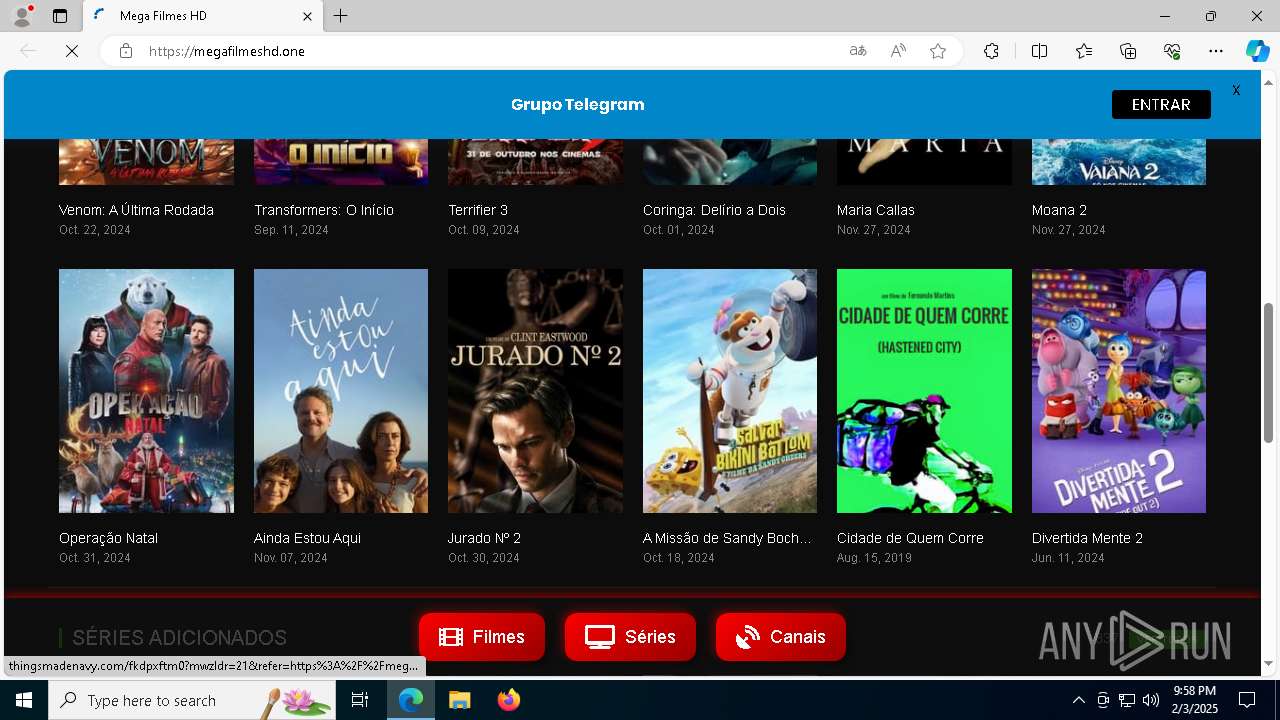This screenshot has height=720, width=1280.
Task: Open the Séries section button
Action: (x=630, y=637)
